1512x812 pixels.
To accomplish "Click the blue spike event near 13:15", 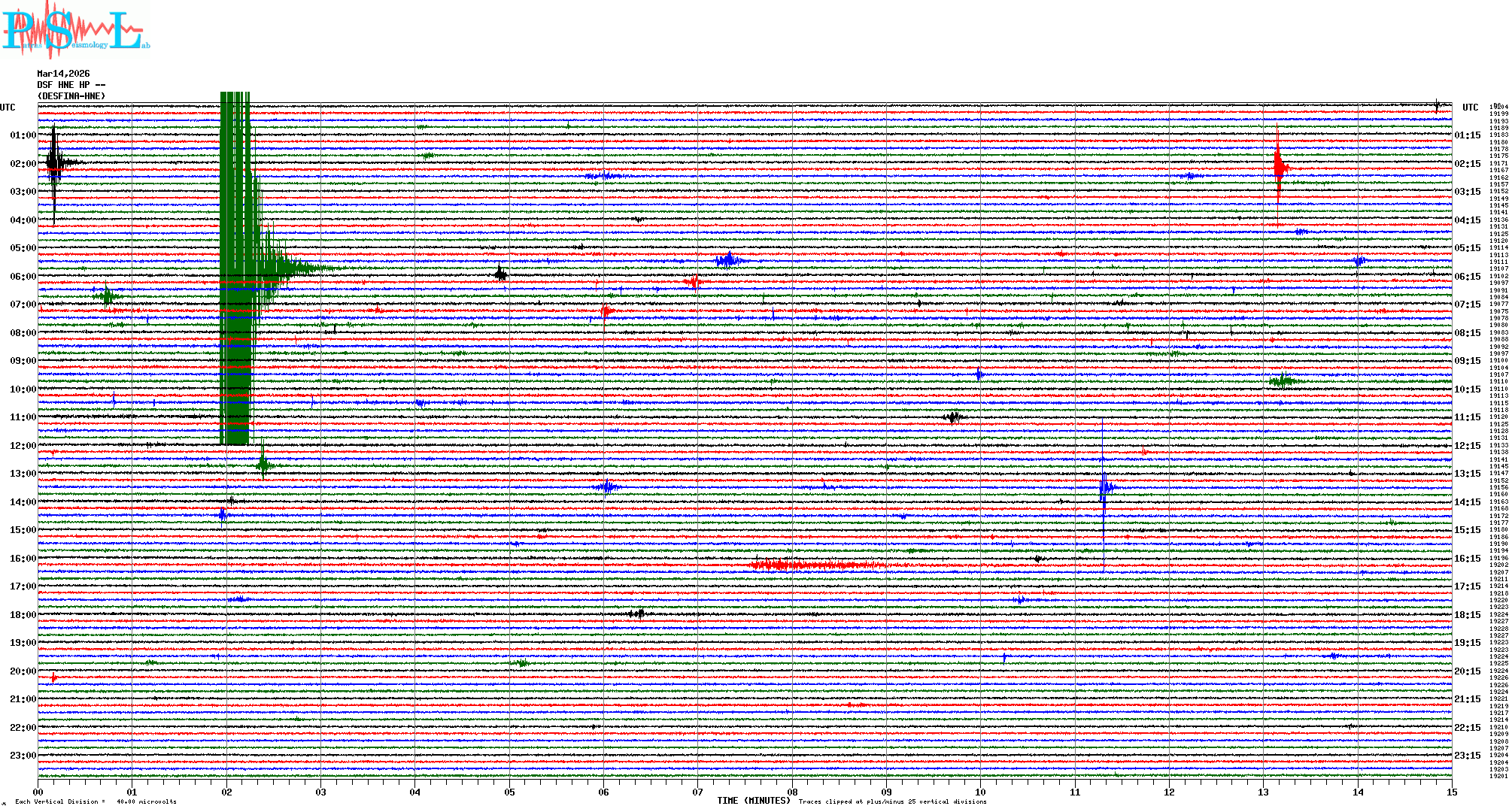I will click(x=1104, y=487).
